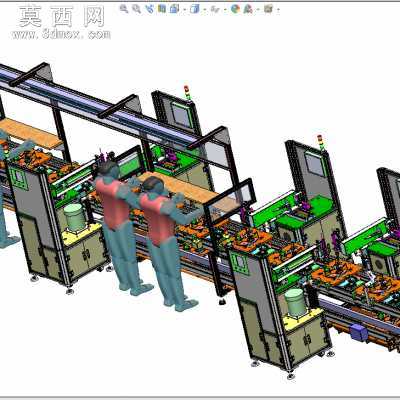Expand the View Orientation dropdown arrow
Image resolution: width=400 pixels, height=400 pixels.
(x=185, y=10)
